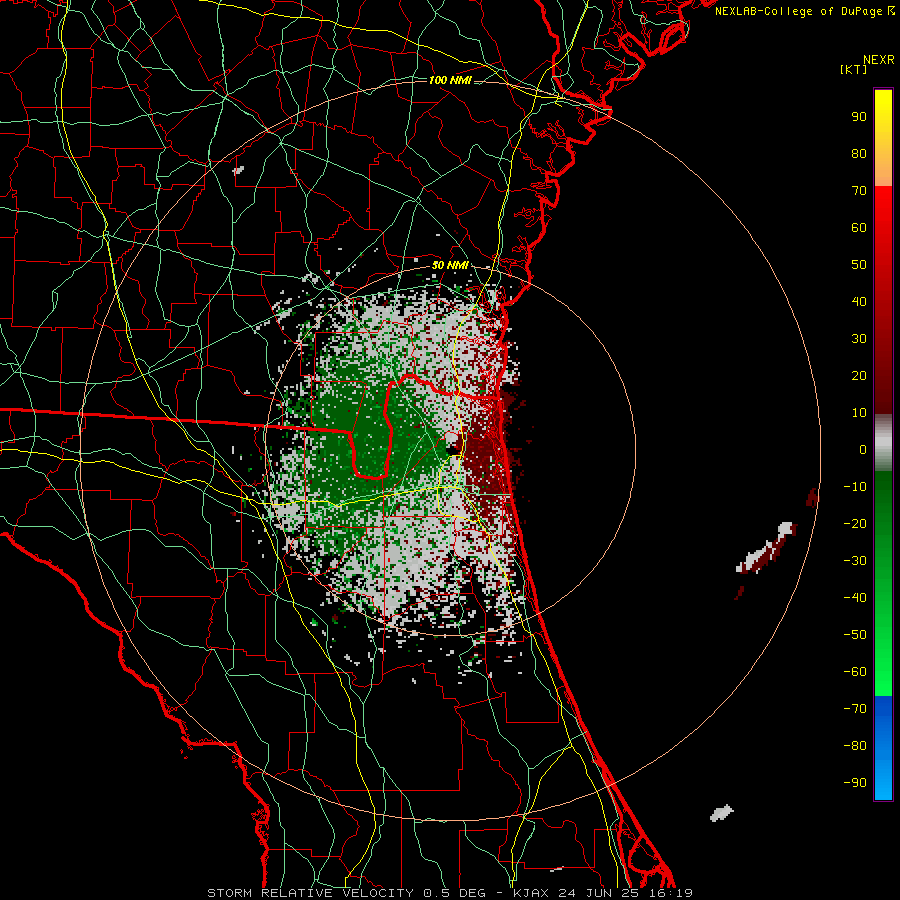Click the 30 value on the velocity scale
Viewport: 900px width, 900px height.
[859, 339]
